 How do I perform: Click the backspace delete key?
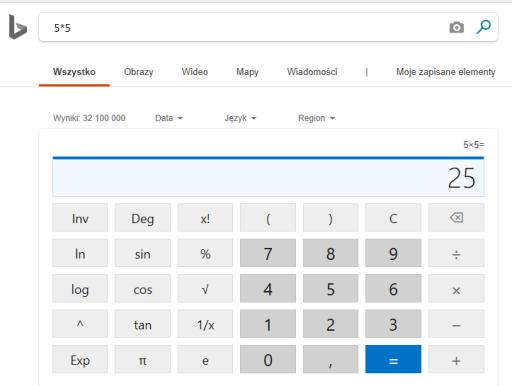coord(456,218)
